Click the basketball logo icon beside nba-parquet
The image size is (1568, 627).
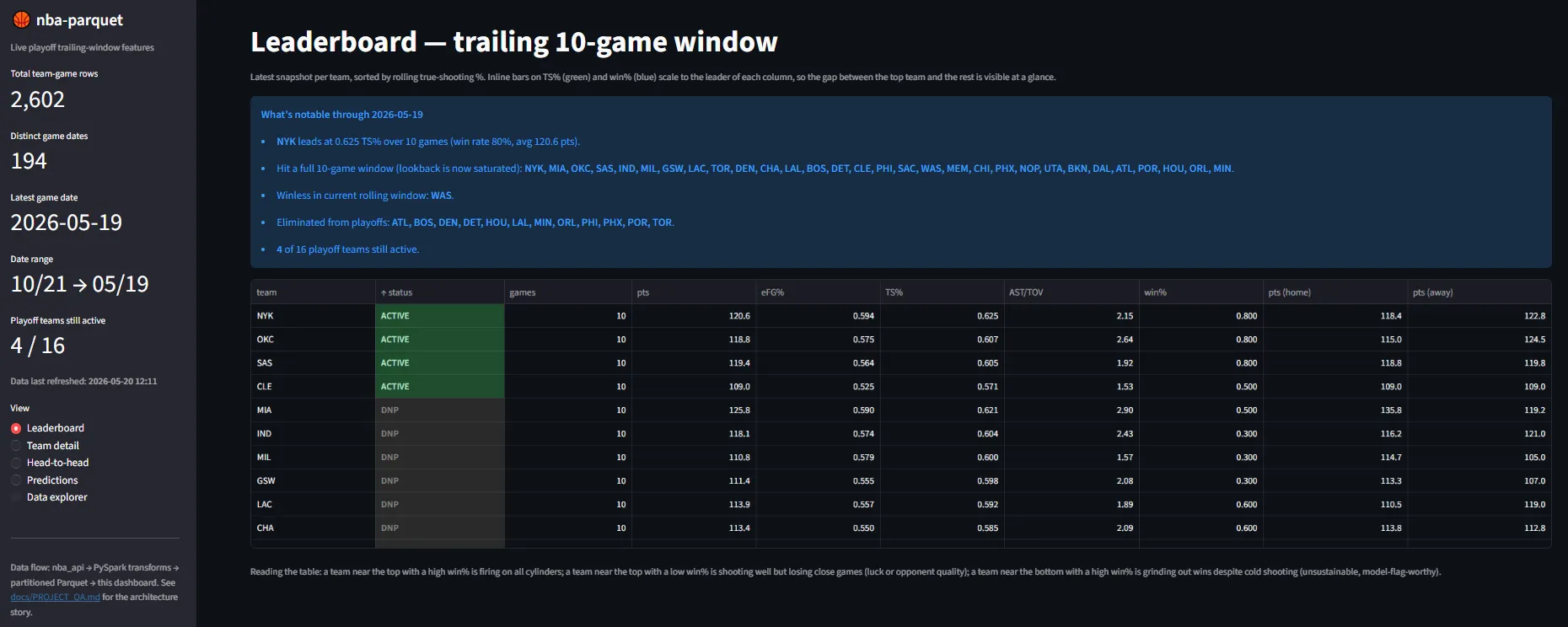[x=21, y=20]
